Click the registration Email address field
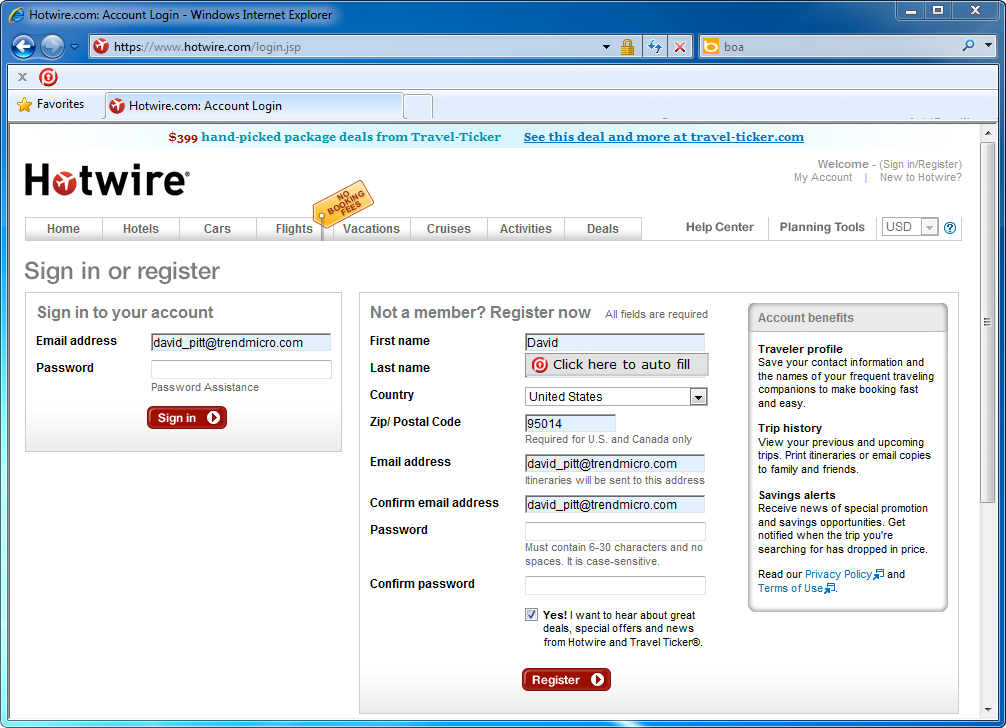Screen dimensions: 1006x728 615,464
